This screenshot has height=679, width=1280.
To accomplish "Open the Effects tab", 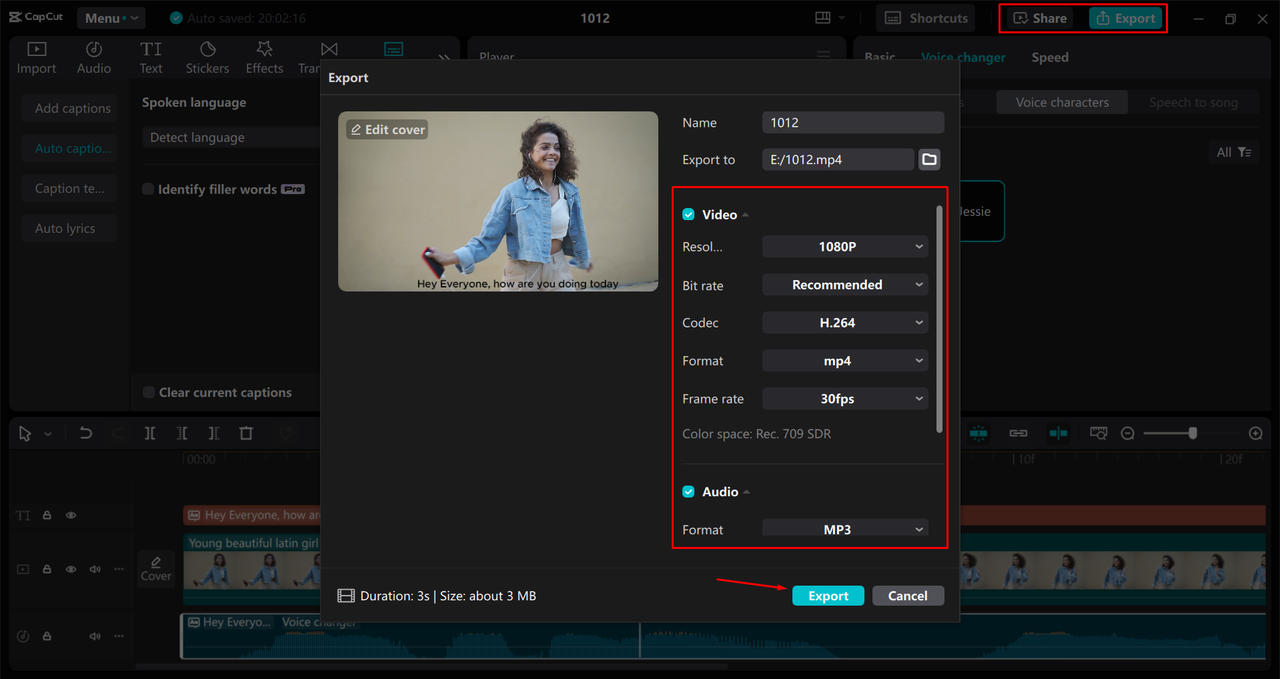I will (x=264, y=58).
